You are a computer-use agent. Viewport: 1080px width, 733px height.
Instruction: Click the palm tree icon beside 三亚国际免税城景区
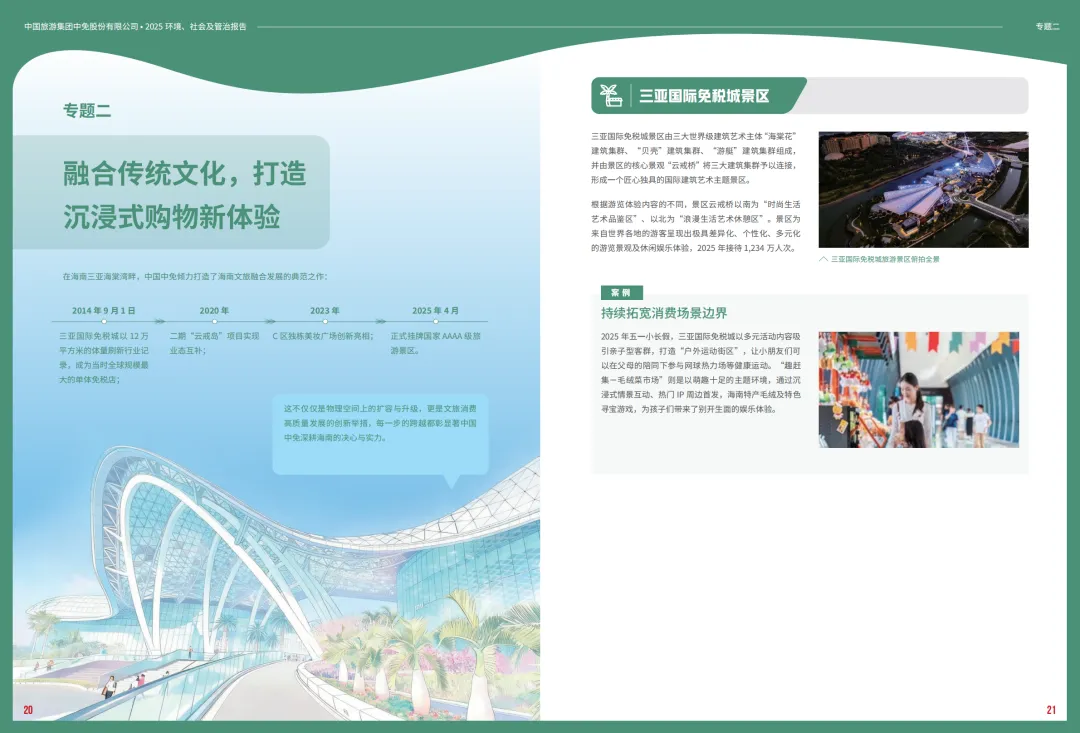611,96
